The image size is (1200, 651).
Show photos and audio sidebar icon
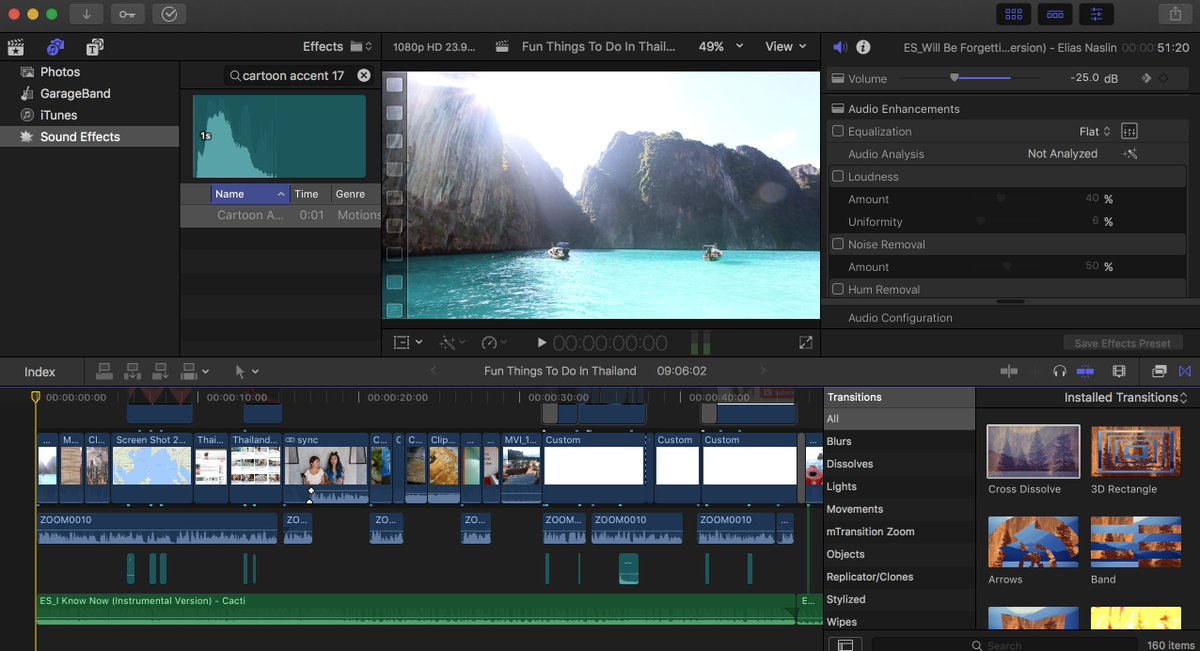point(56,47)
